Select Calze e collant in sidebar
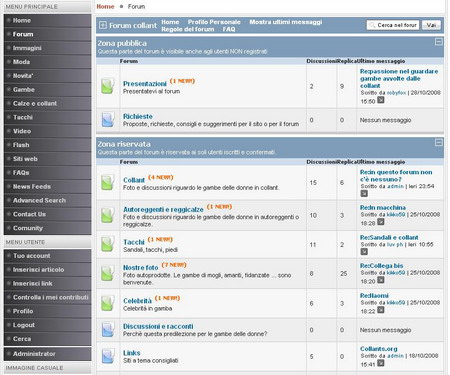Image resolution: width=450 pixels, height=375 pixels. pos(47,103)
